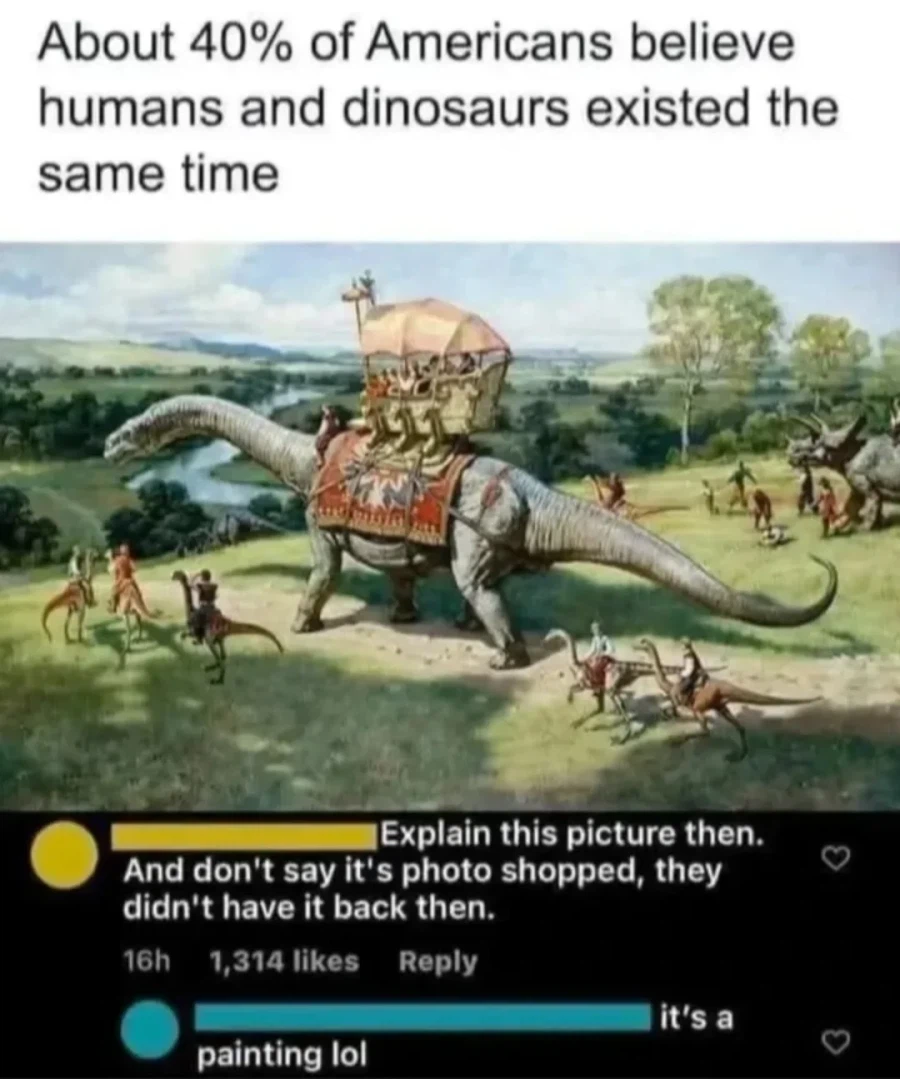The height and width of the screenshot is (1079, 900).
Task: Click 'didn't have it back then.' text line
Action: (x=309, y=909)
